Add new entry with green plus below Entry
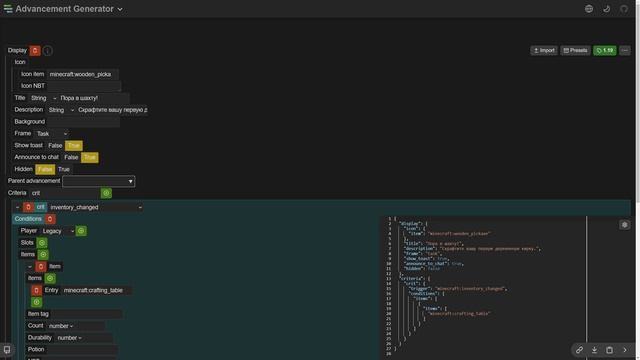Image resolution: width=640 pixels, height=360 pixels. 36,302
